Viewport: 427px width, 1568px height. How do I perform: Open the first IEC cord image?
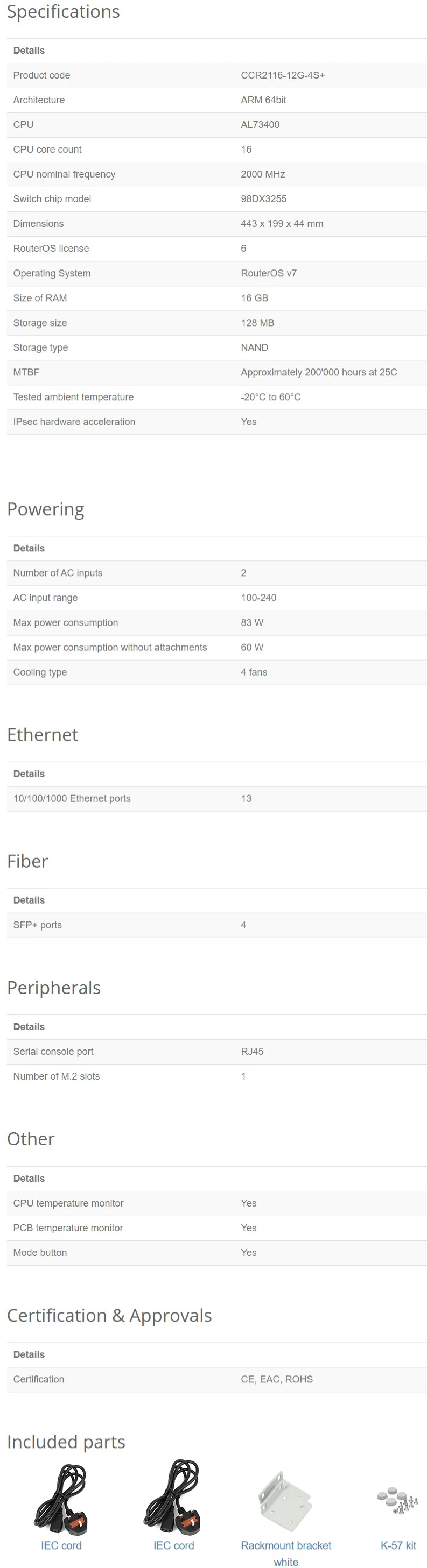coord(61,1498)
